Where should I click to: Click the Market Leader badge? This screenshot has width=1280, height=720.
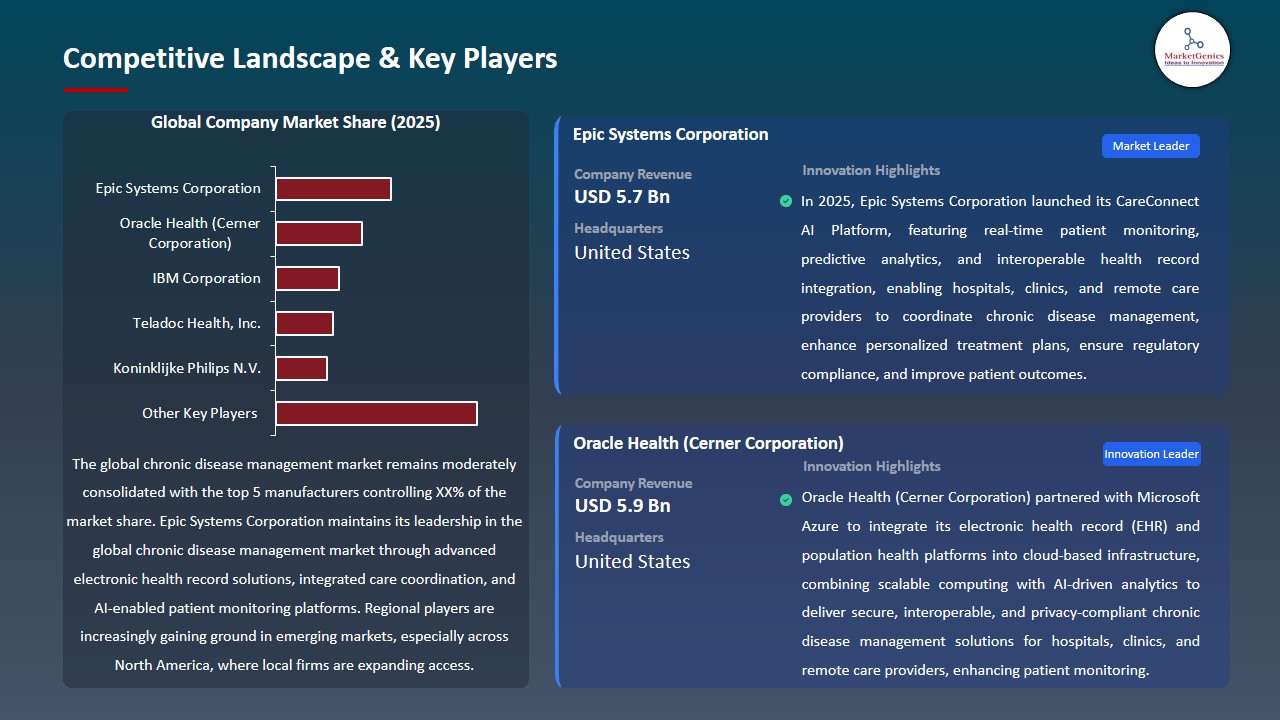pyautogui.click(x=1150, y=145)
